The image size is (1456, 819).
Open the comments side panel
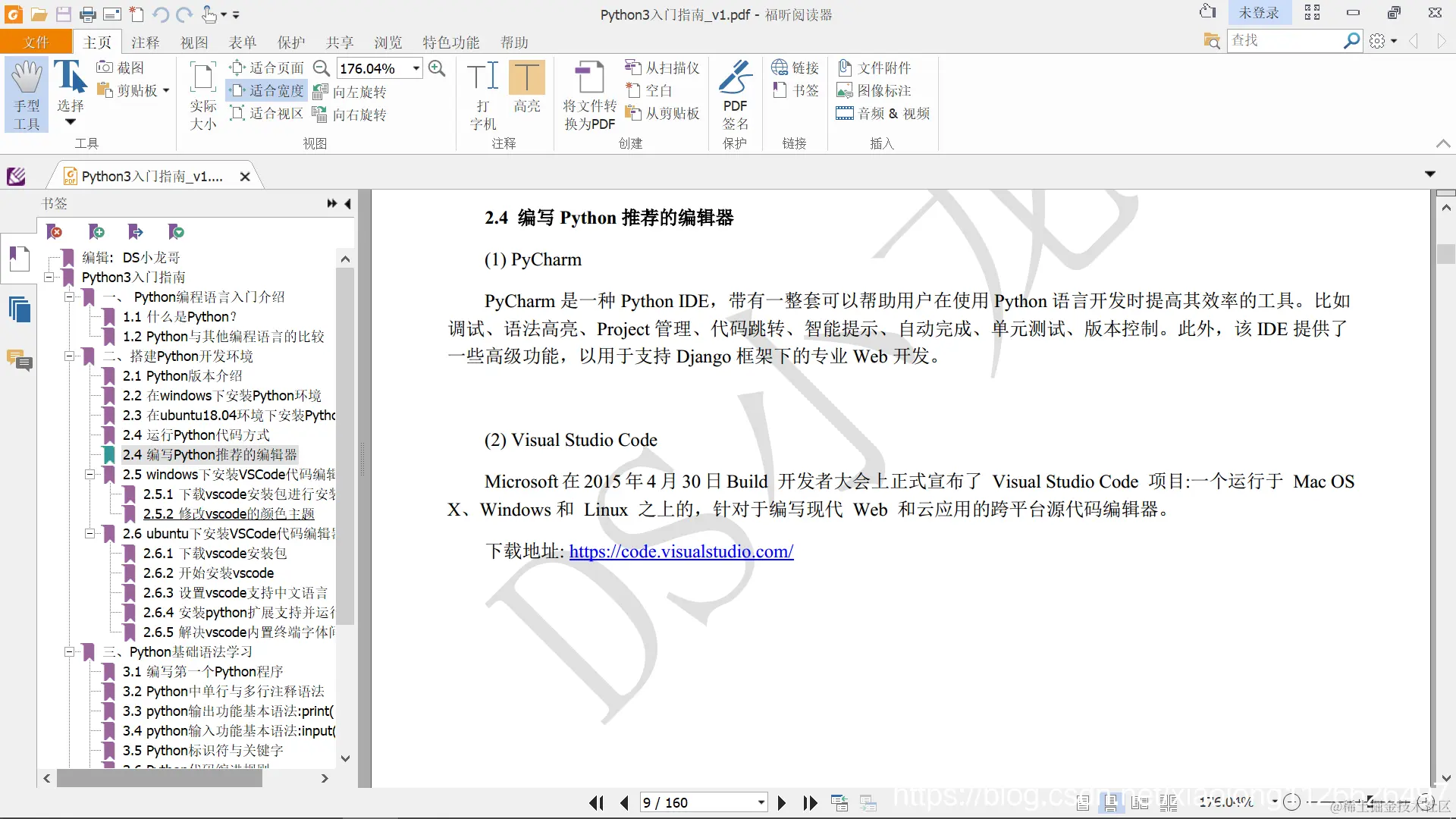point(20,360)
